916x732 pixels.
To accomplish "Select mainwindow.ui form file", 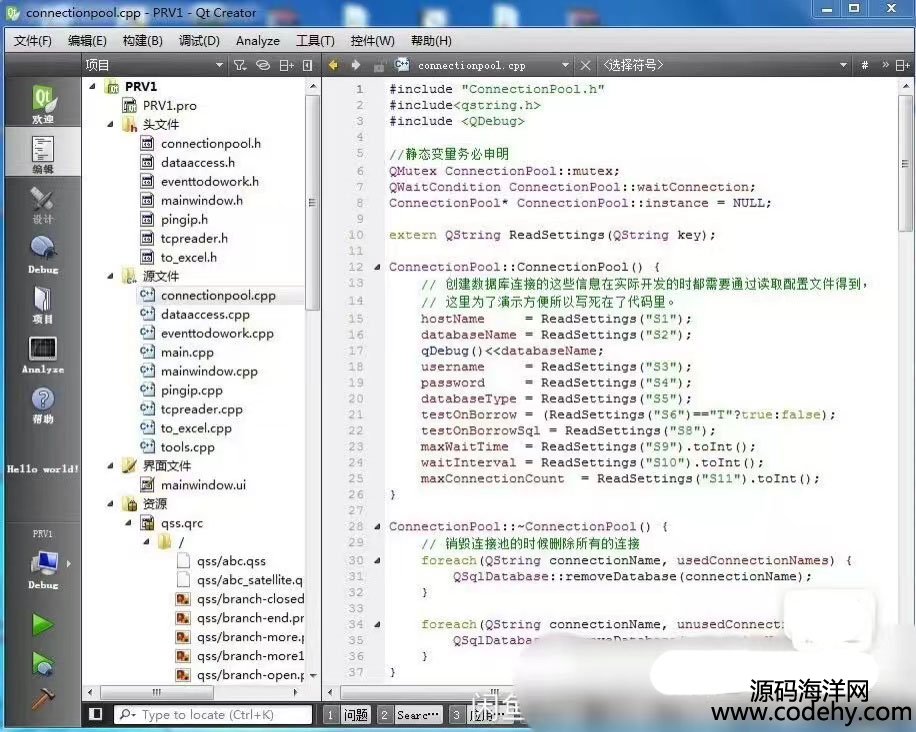I will (203, 485).
